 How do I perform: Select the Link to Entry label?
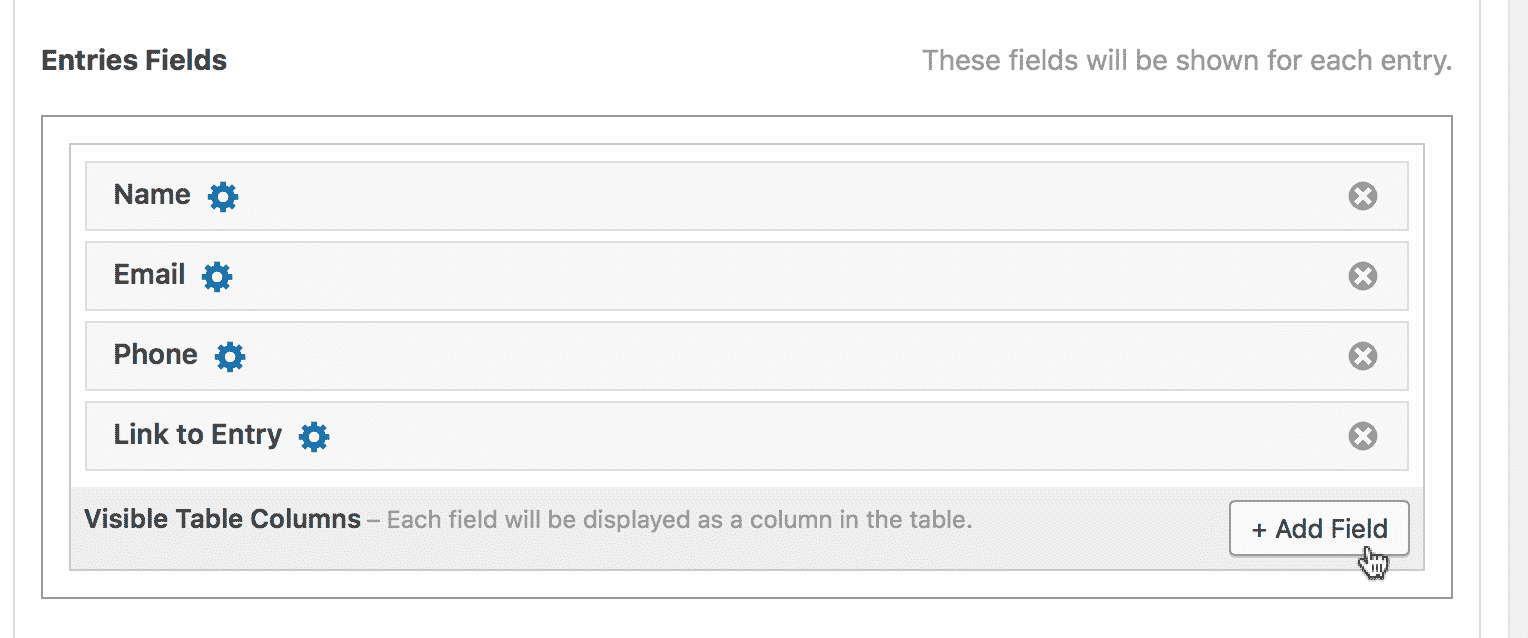[x=198, y=435]
